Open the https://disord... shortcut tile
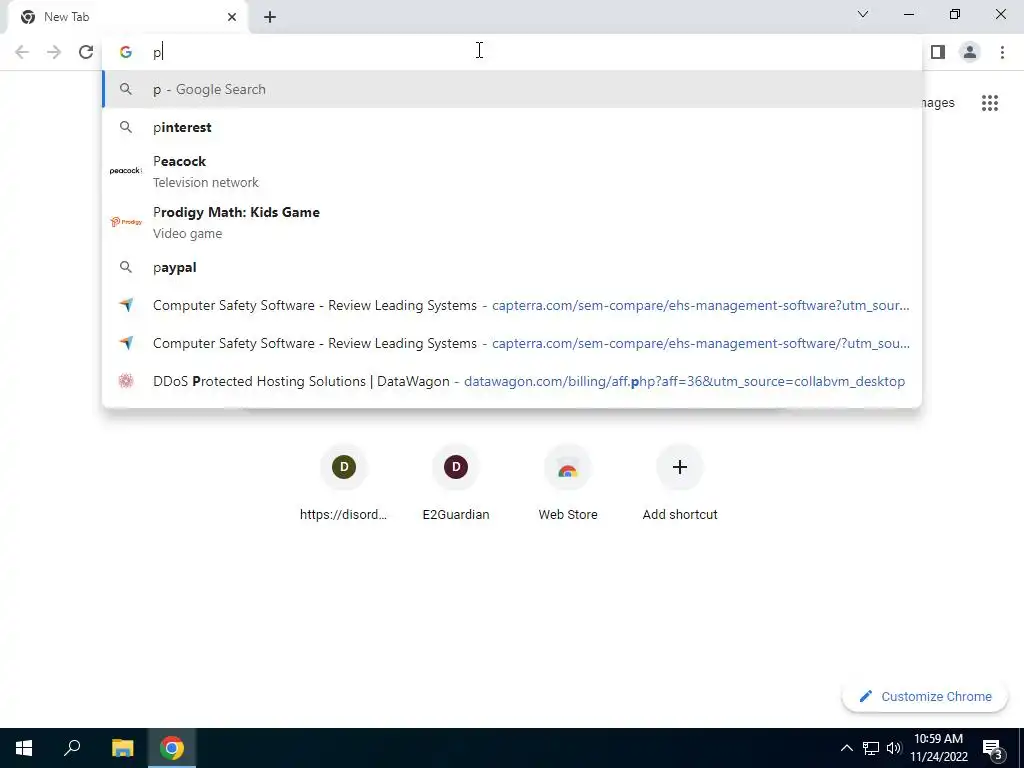This screenshot has height=768, width=1024. coord(344,483)
